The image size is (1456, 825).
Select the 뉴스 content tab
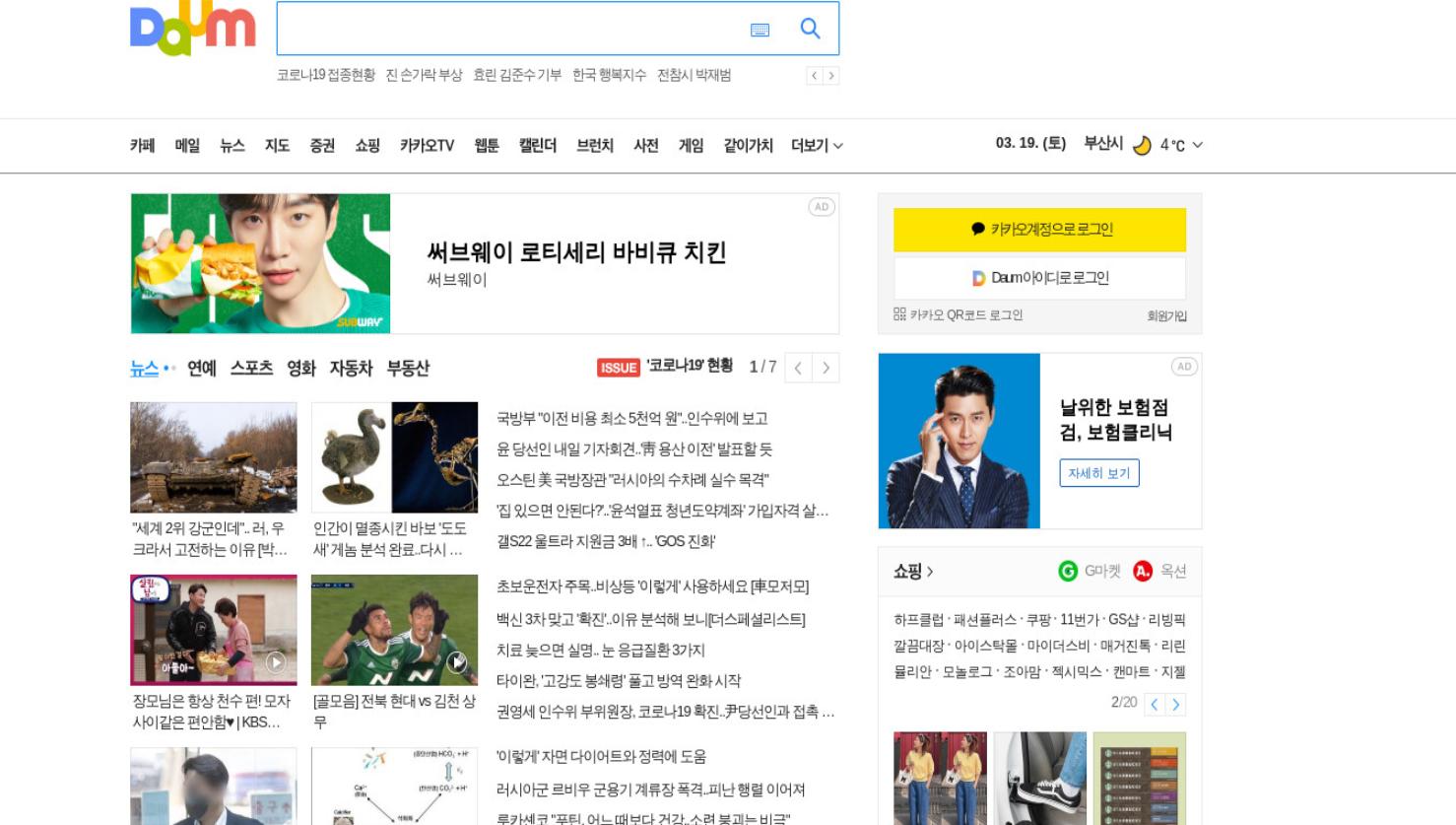[144, 369]
